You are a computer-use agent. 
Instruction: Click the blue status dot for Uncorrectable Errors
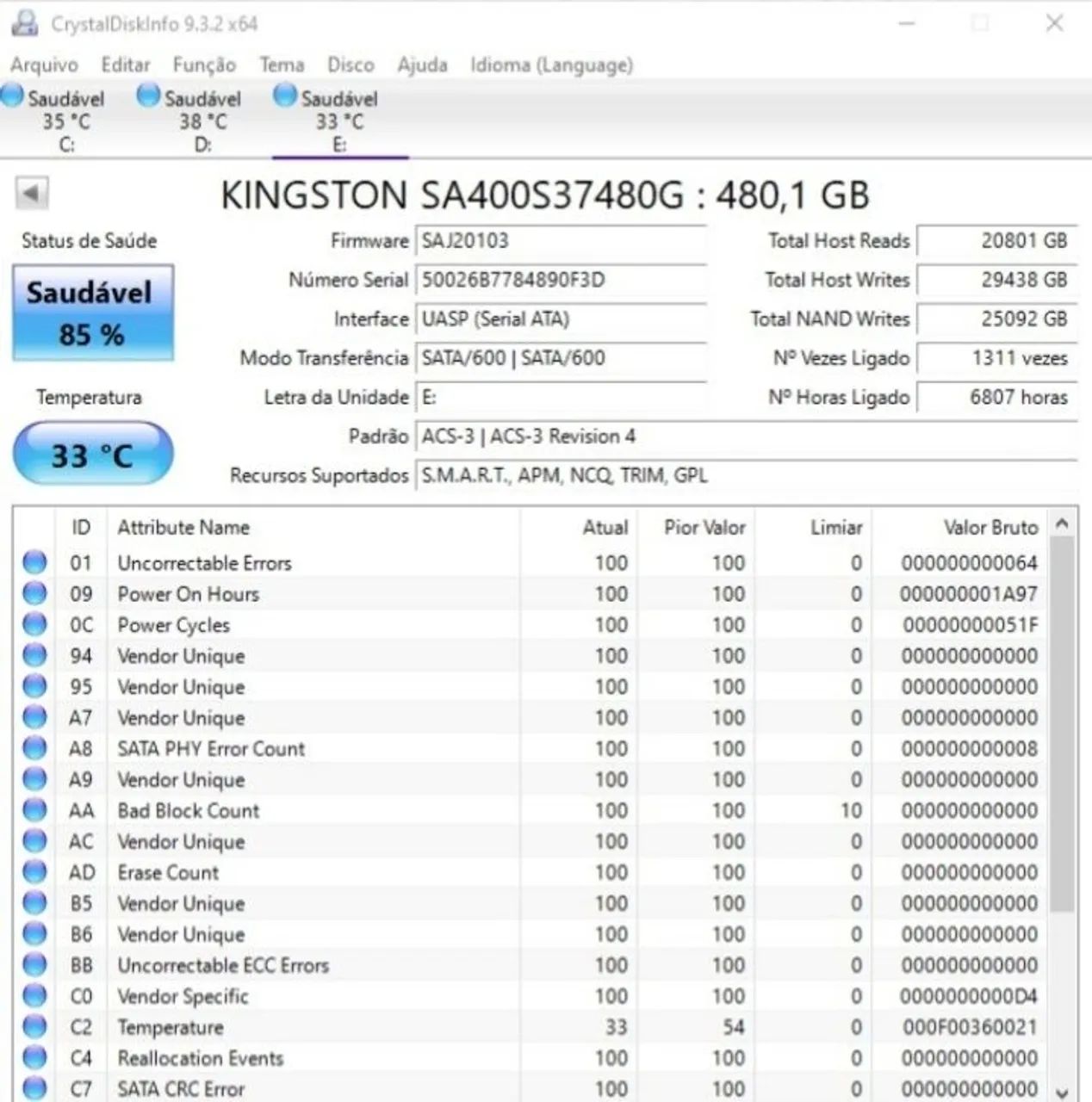tap(34, 562)
